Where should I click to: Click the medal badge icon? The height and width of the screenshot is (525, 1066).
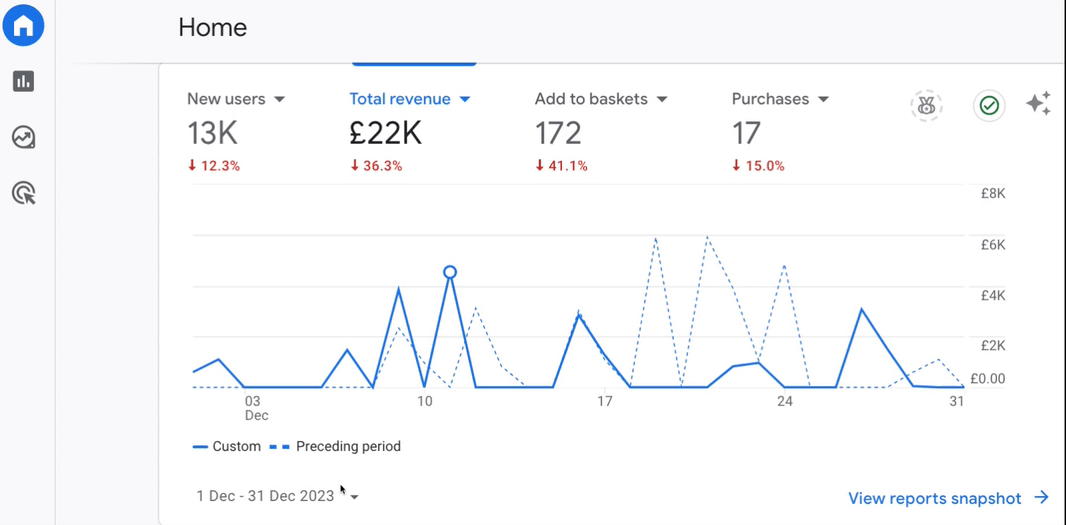926,105
